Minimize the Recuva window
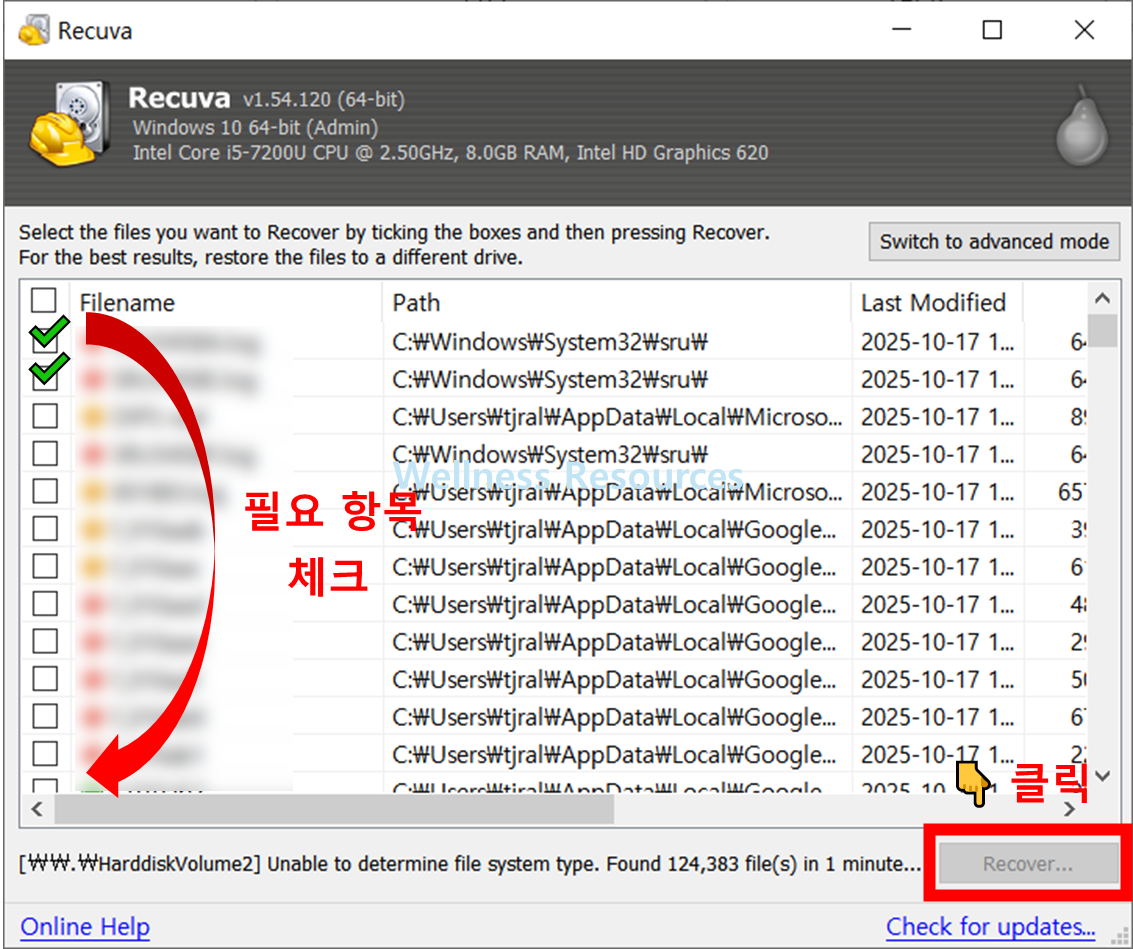The height and width of the screenshot is (949, 1133). pyautogui.click(x=901, y=30)
